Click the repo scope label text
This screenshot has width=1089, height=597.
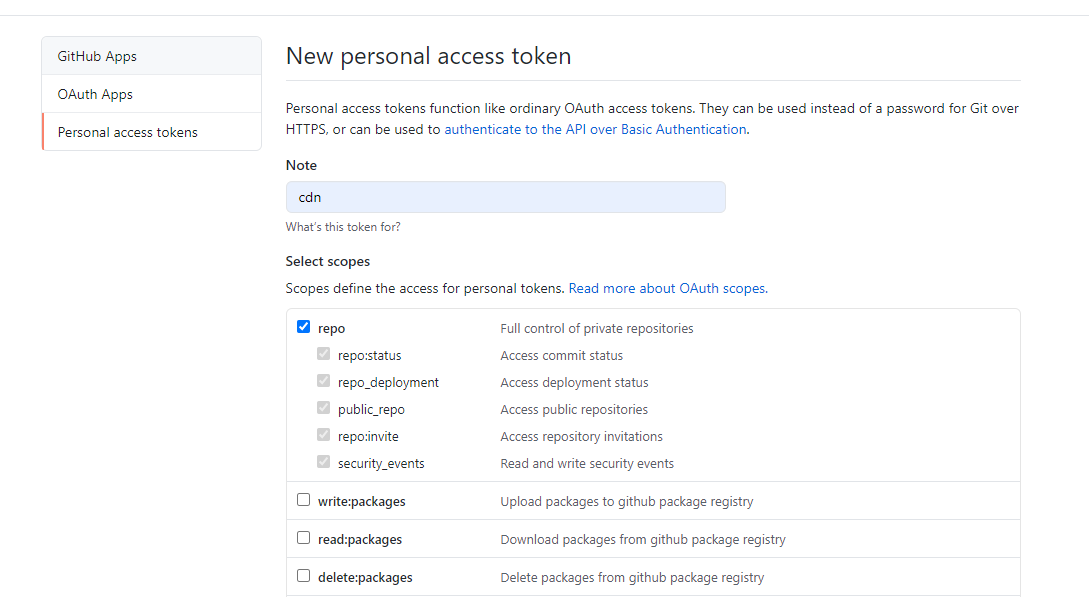(x=331, y=328)
